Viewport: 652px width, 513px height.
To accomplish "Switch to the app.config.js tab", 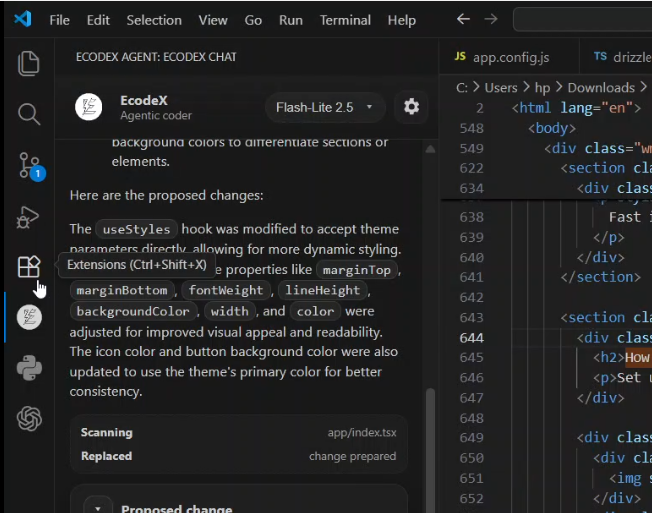I will point(509,57).
